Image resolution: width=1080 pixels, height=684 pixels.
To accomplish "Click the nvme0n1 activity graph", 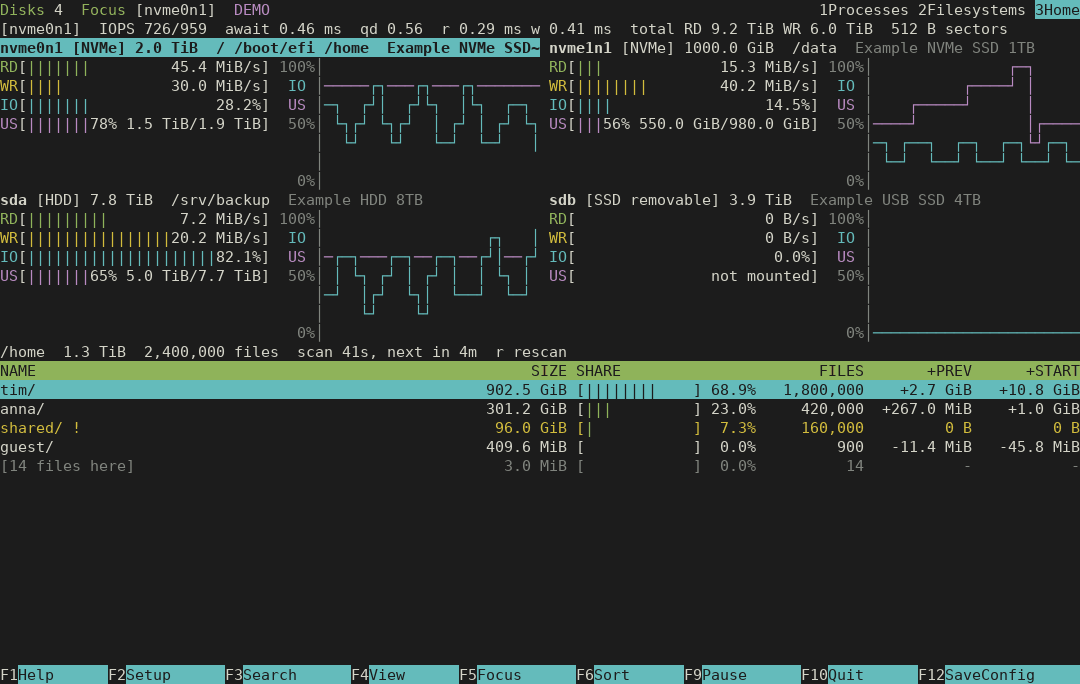I will tap(430, 124).
